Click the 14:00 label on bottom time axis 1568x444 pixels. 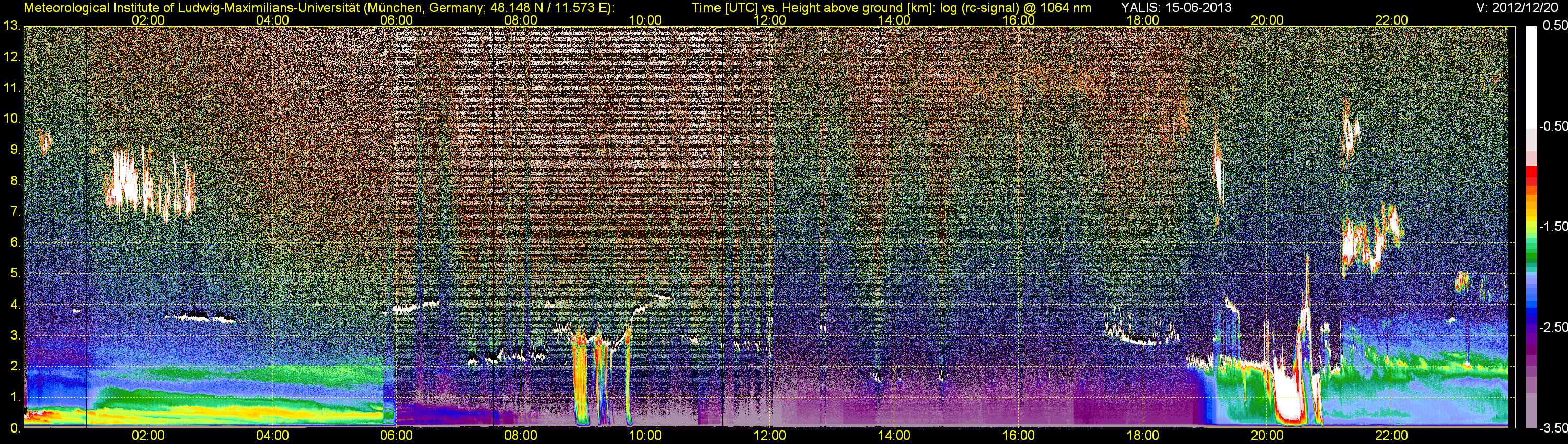894,436
